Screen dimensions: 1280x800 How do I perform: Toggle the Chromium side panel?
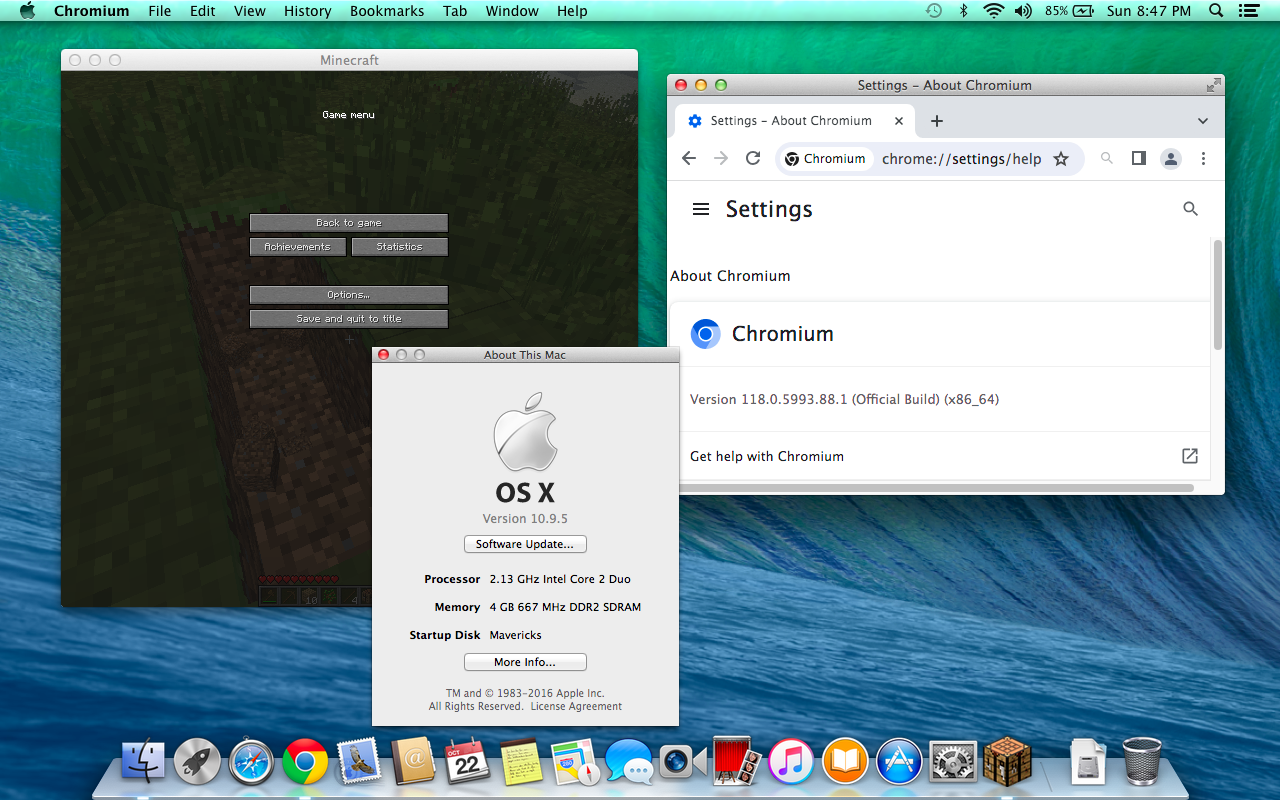coord(1138,158)
